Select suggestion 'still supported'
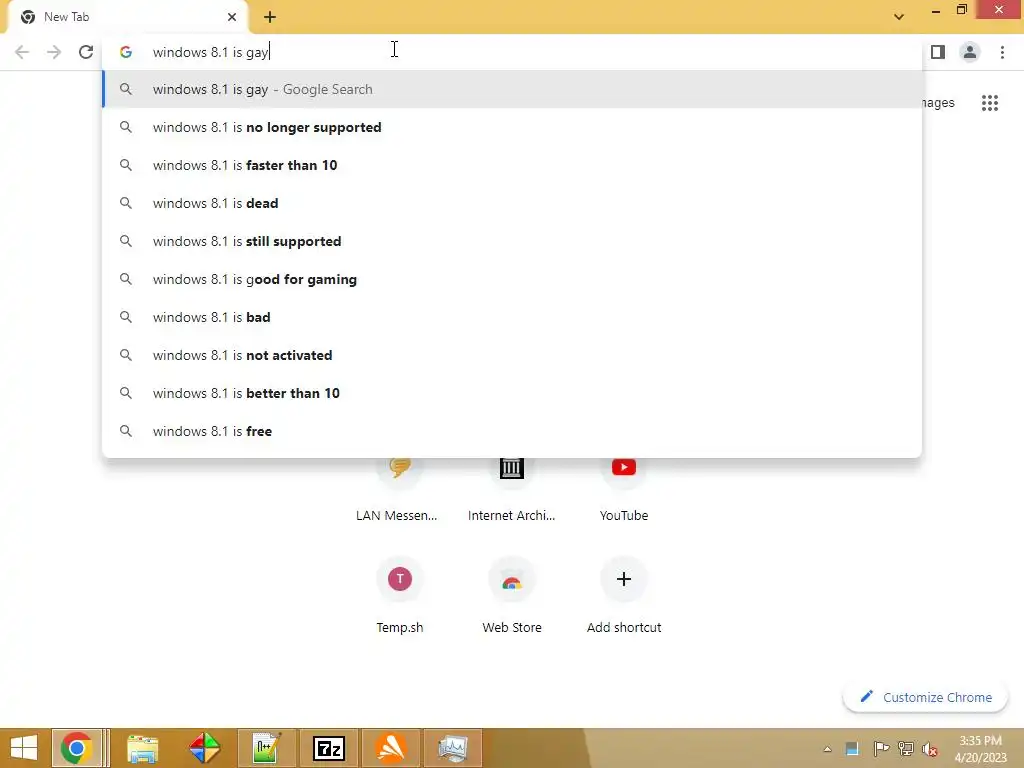 pyautogui.click(x=512, y=241)
